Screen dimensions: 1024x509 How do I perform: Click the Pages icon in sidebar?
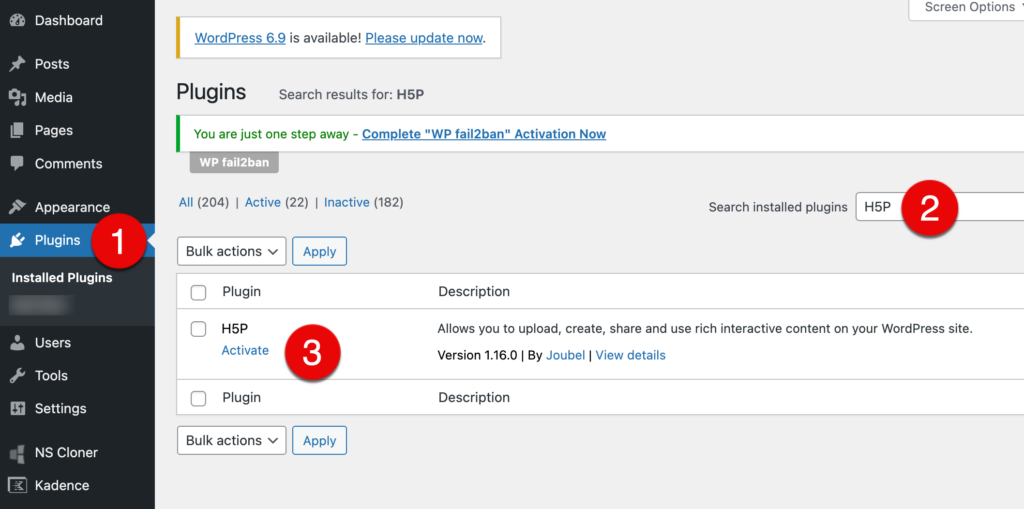pyautogui.click(x=17, y=130)
